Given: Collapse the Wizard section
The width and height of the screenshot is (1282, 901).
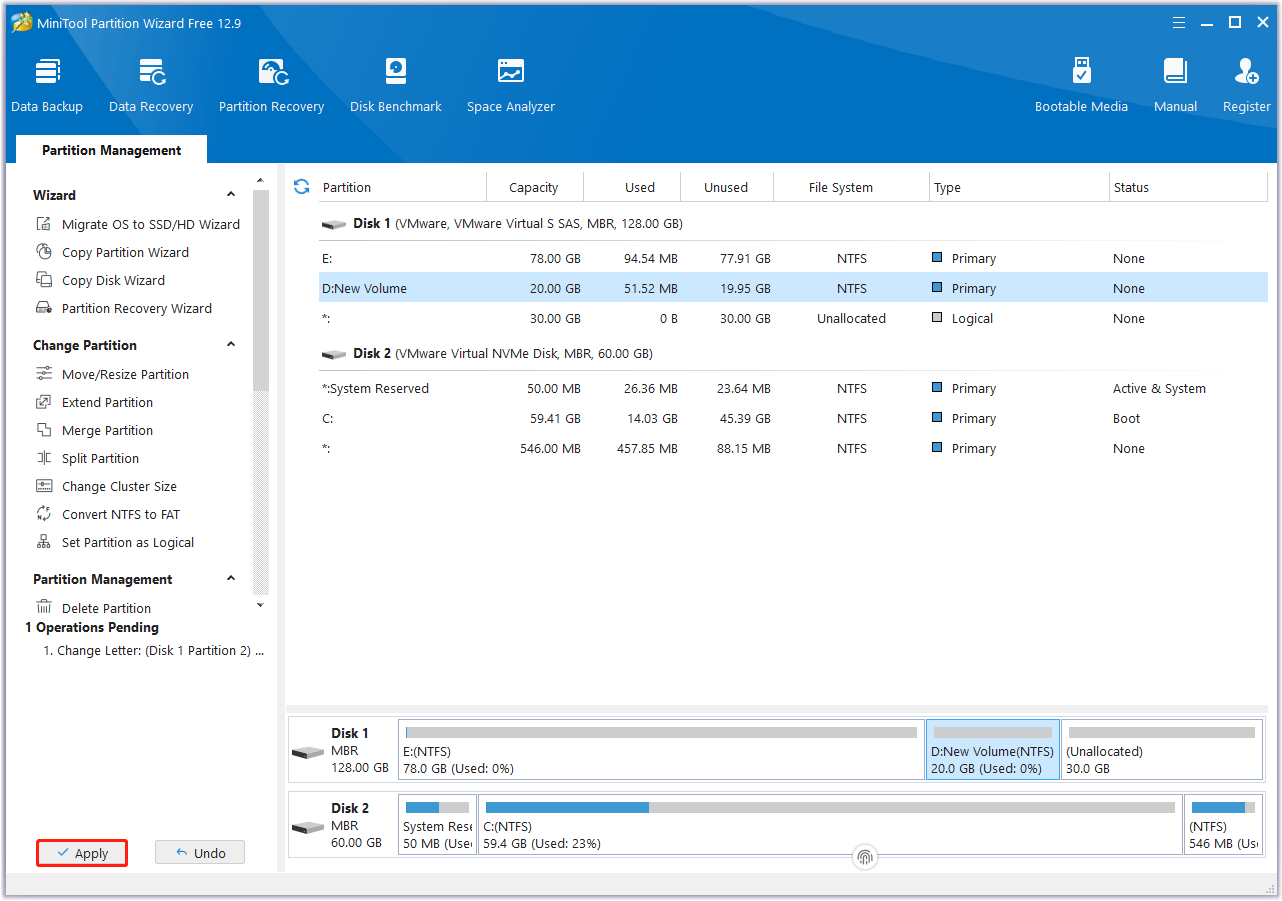Looking at the screenshot, I should point(230,193).
